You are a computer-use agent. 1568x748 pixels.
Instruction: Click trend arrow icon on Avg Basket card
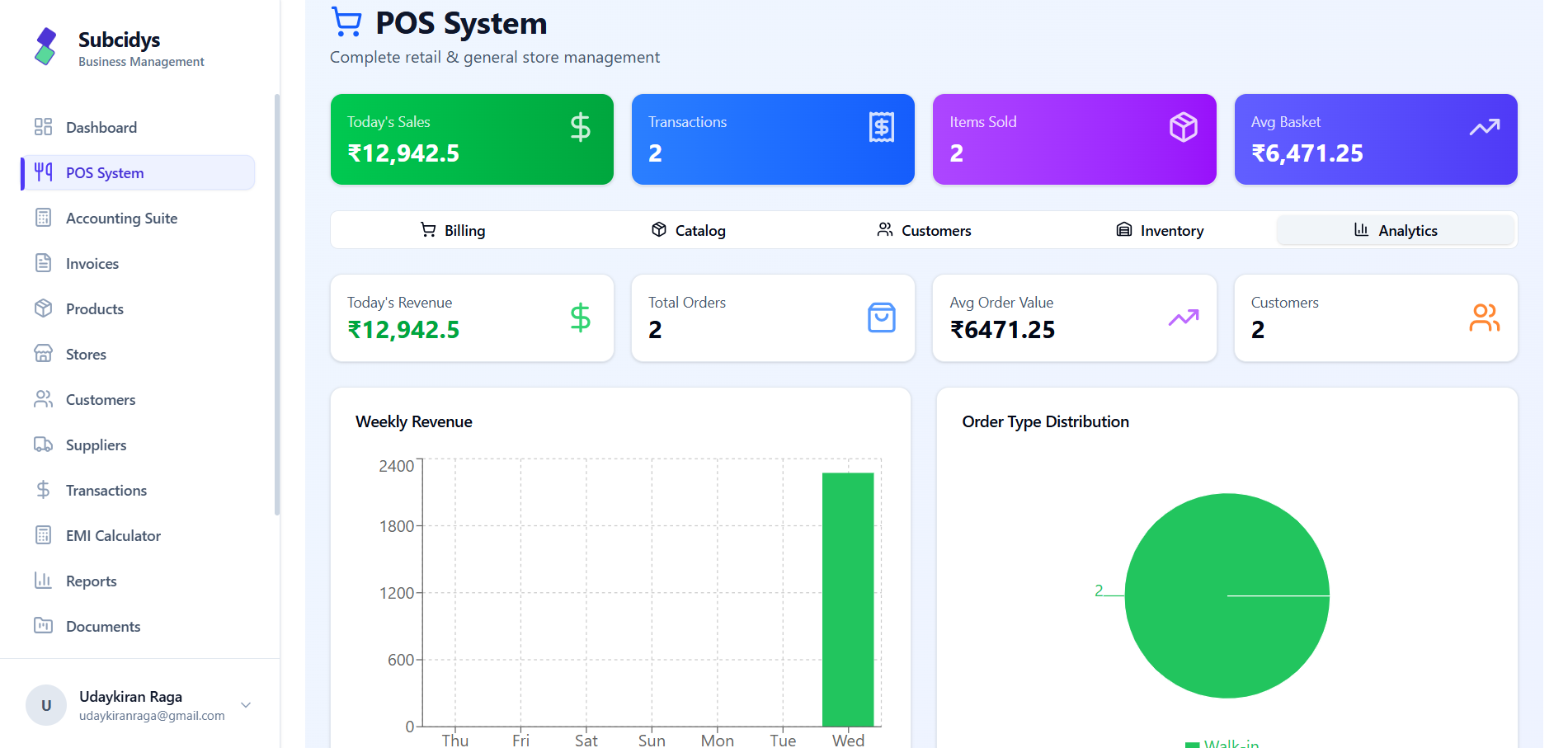tap(1485, 127)
